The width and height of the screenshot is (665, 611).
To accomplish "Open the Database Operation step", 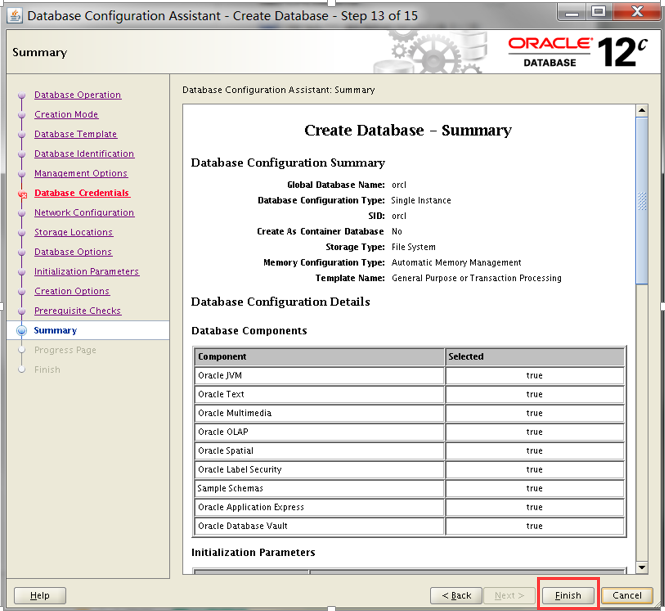I will point(78,95).
